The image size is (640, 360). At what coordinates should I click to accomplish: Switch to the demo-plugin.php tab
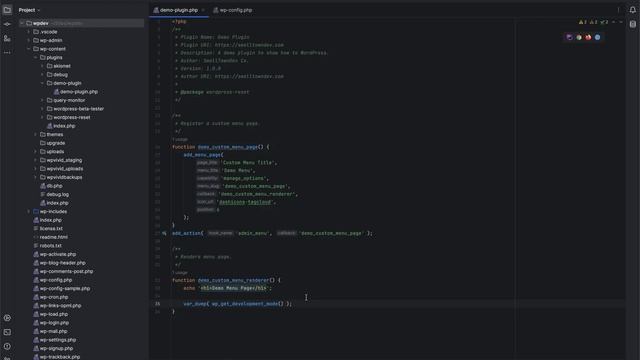[x=179, y=10]
